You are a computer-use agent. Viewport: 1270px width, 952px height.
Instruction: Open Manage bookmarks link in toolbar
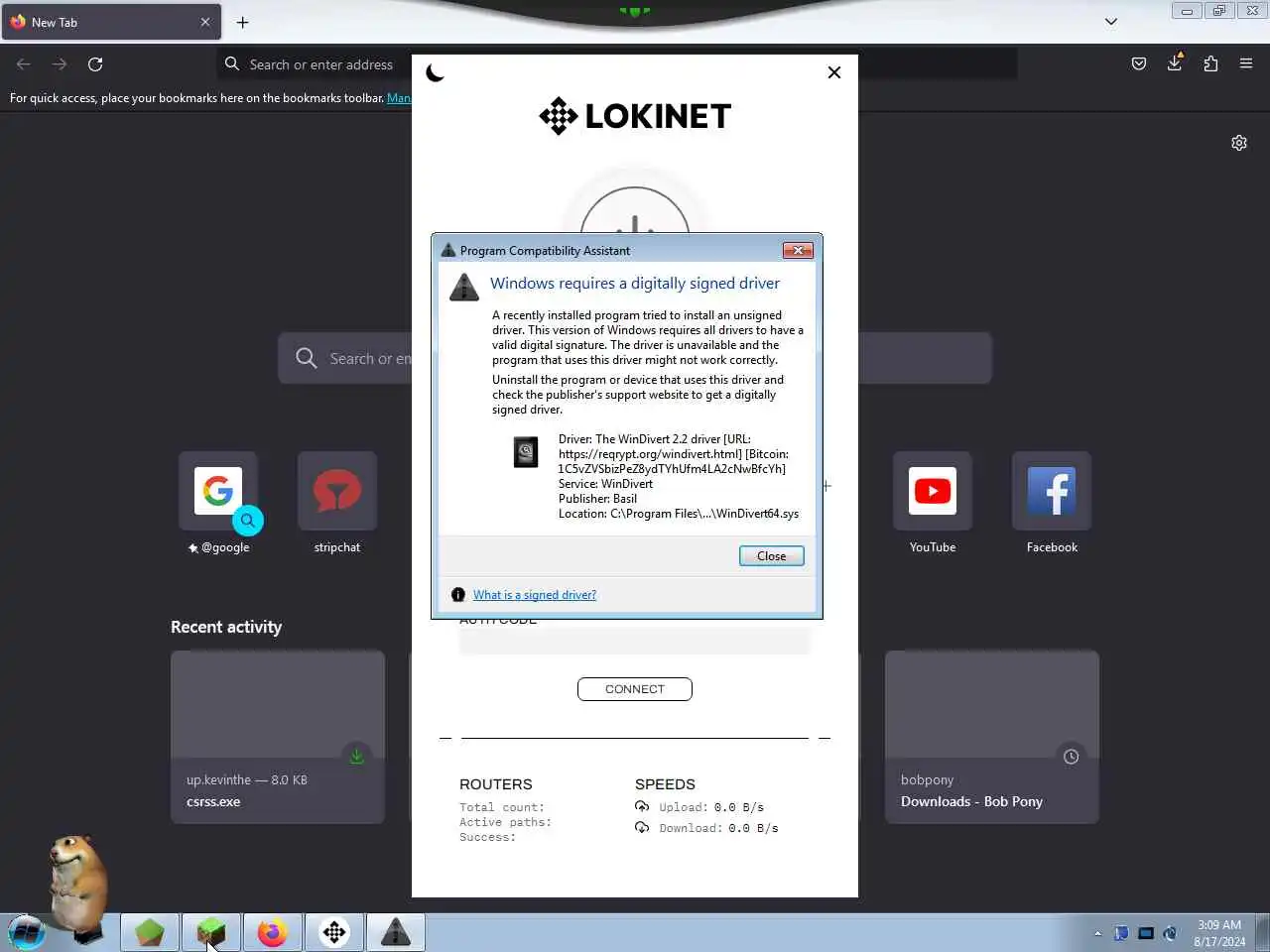point(399,98)
